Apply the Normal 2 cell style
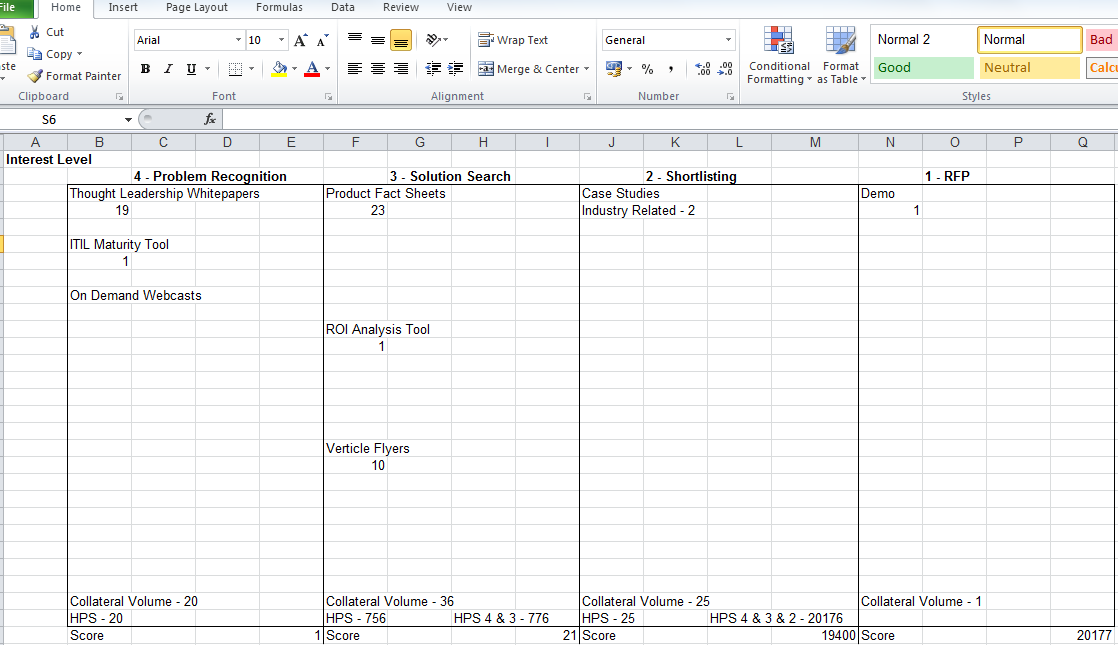Image resolution: width=1118 pixels, height=645 pixels. (x=923, y=40)
